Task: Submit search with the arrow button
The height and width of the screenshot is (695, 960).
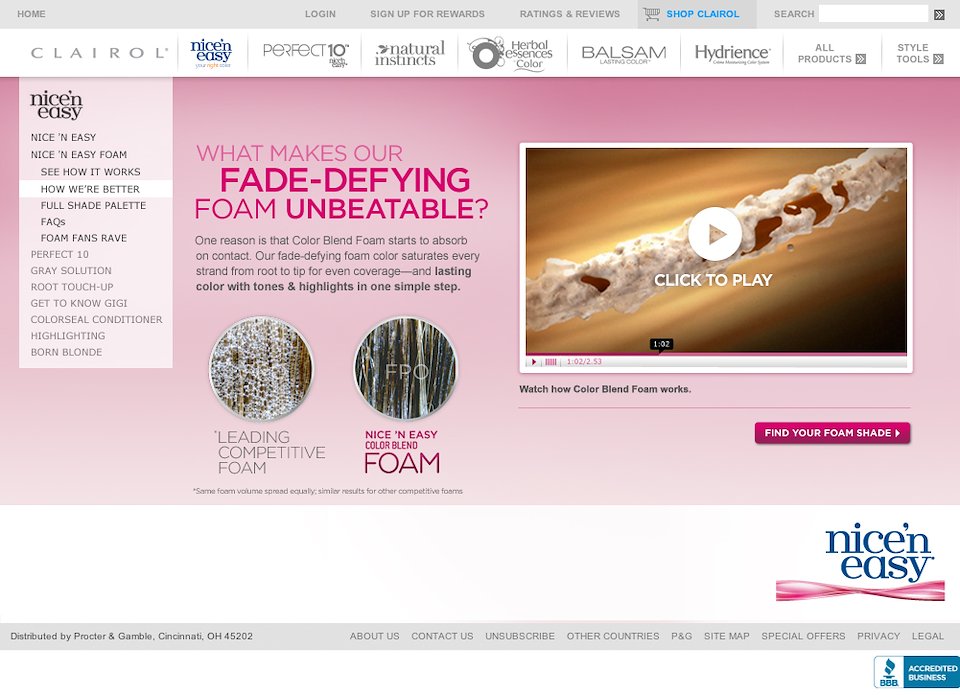Action: [x=939, y=14]
